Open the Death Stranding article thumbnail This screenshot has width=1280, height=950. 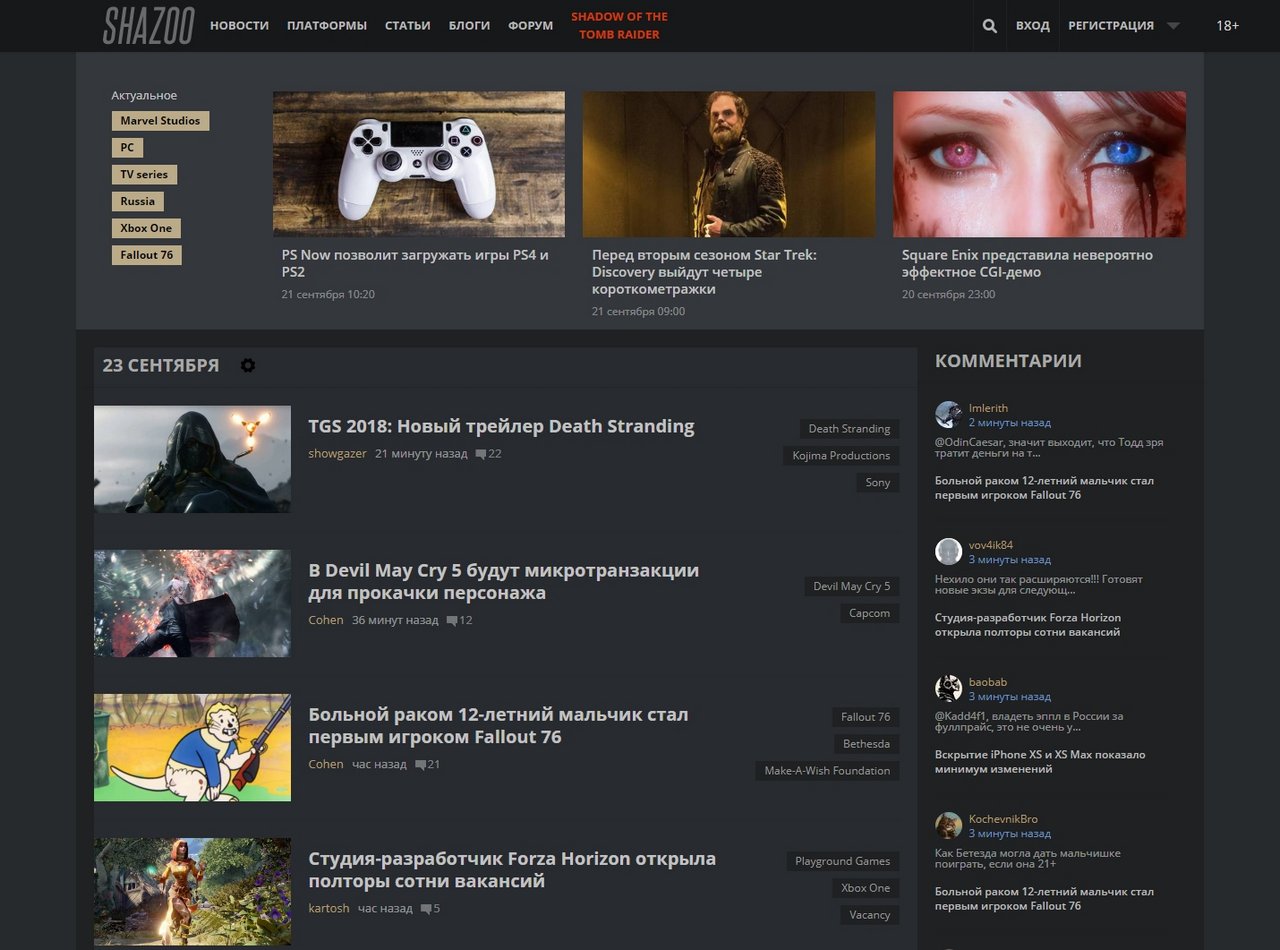192,459
